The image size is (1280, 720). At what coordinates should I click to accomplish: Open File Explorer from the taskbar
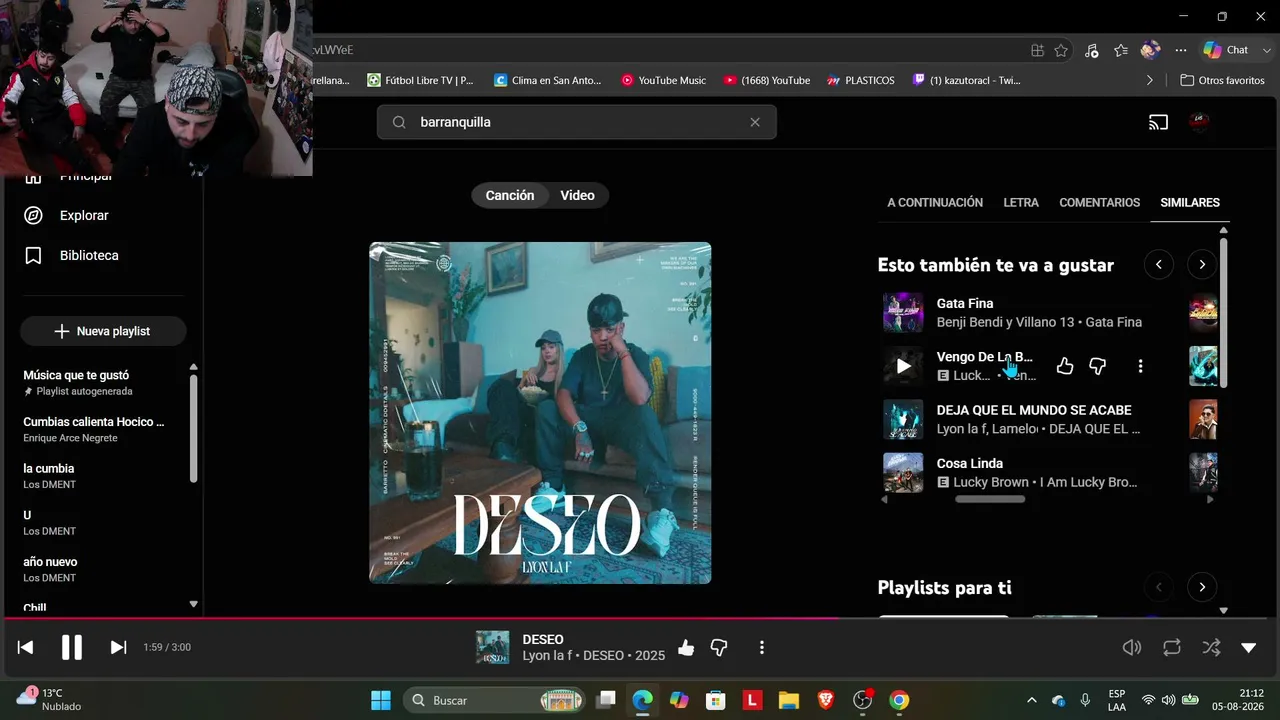click(x=789, y=700)
